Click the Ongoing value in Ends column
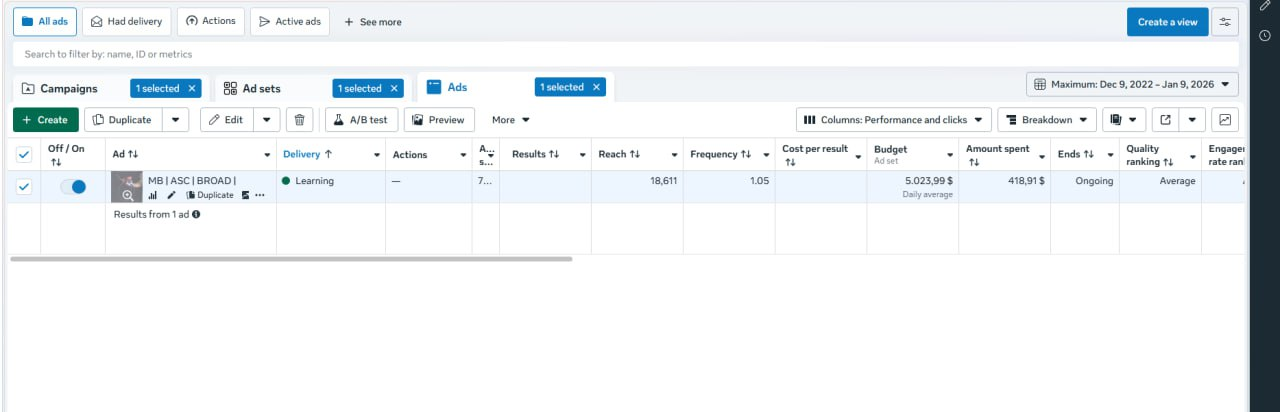 tap(1094, 181)
